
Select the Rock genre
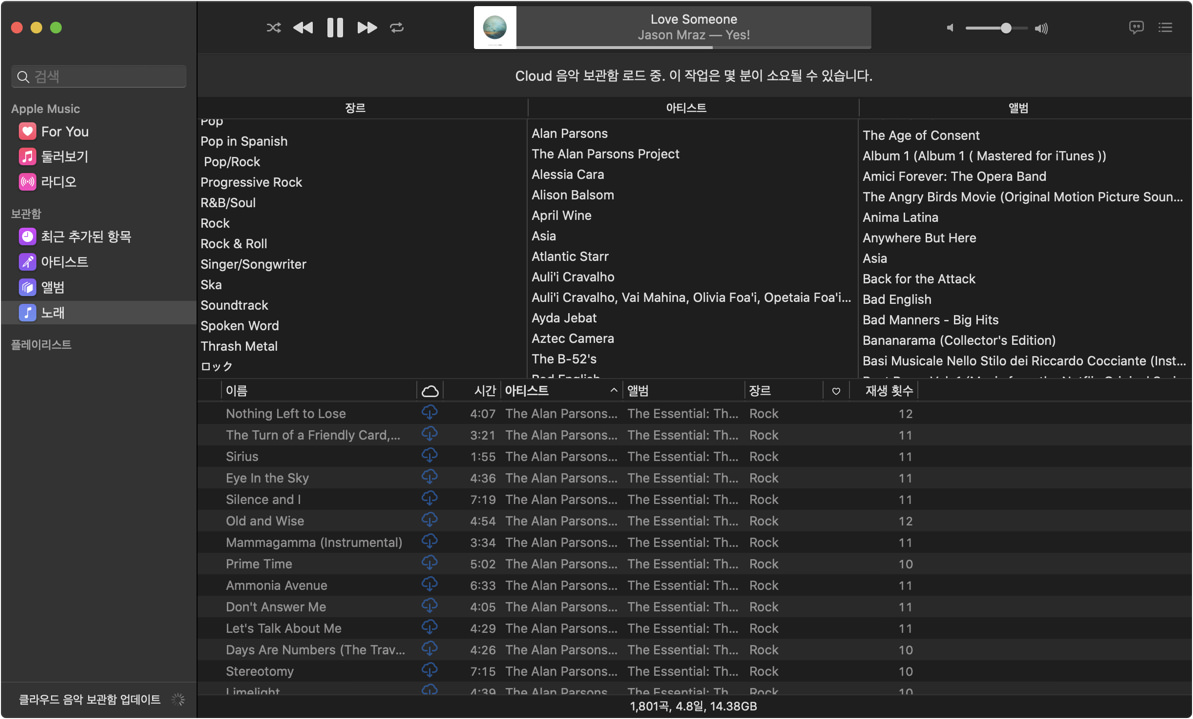point(215,224)
